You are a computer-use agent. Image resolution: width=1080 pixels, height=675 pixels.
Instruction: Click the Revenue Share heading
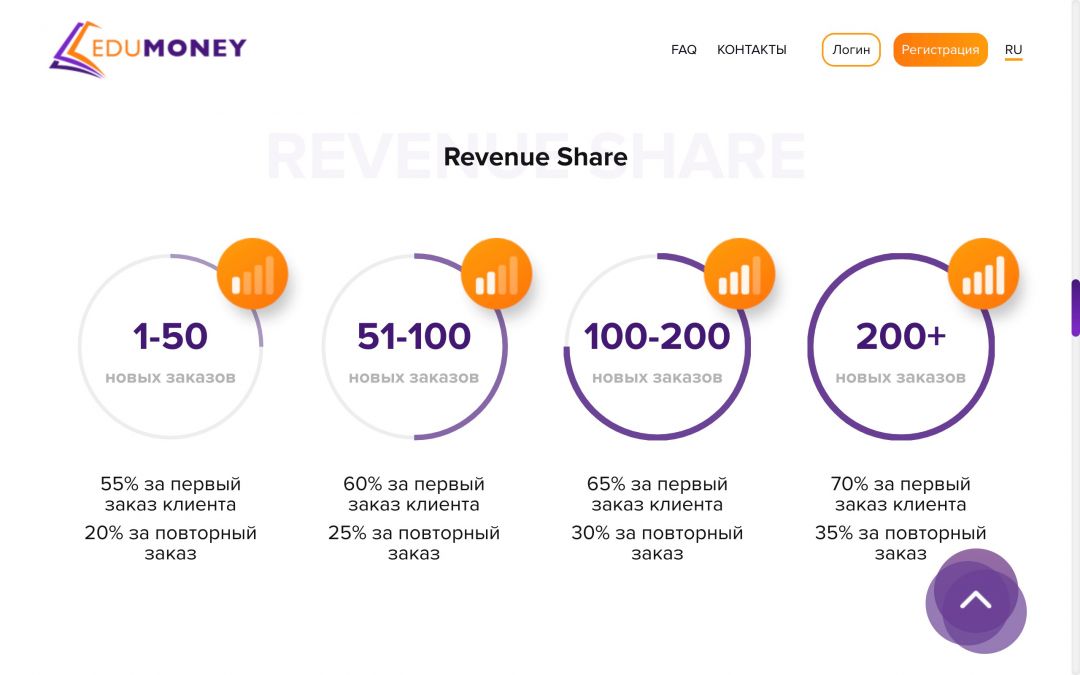535,157
